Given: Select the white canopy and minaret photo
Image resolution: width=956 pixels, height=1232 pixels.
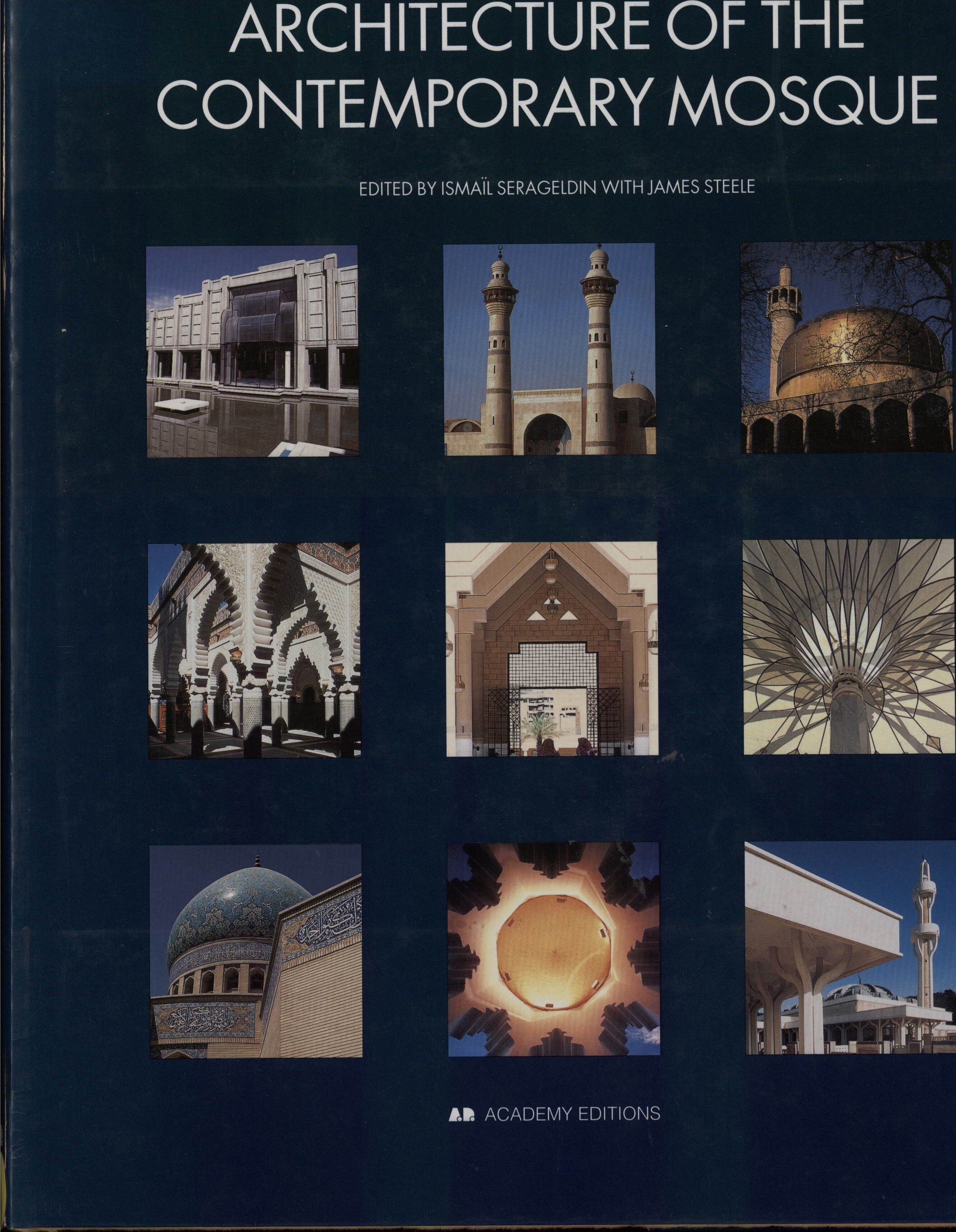Looking at the screenshot, I should 850,948.
